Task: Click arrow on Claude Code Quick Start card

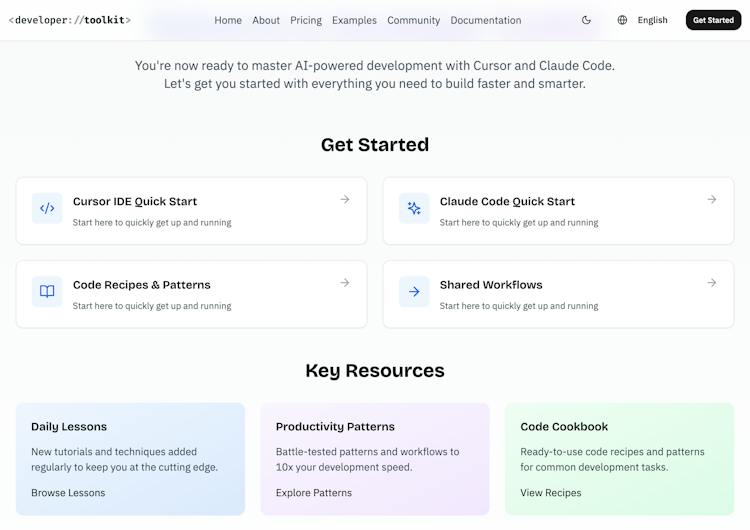Action: 712,199
